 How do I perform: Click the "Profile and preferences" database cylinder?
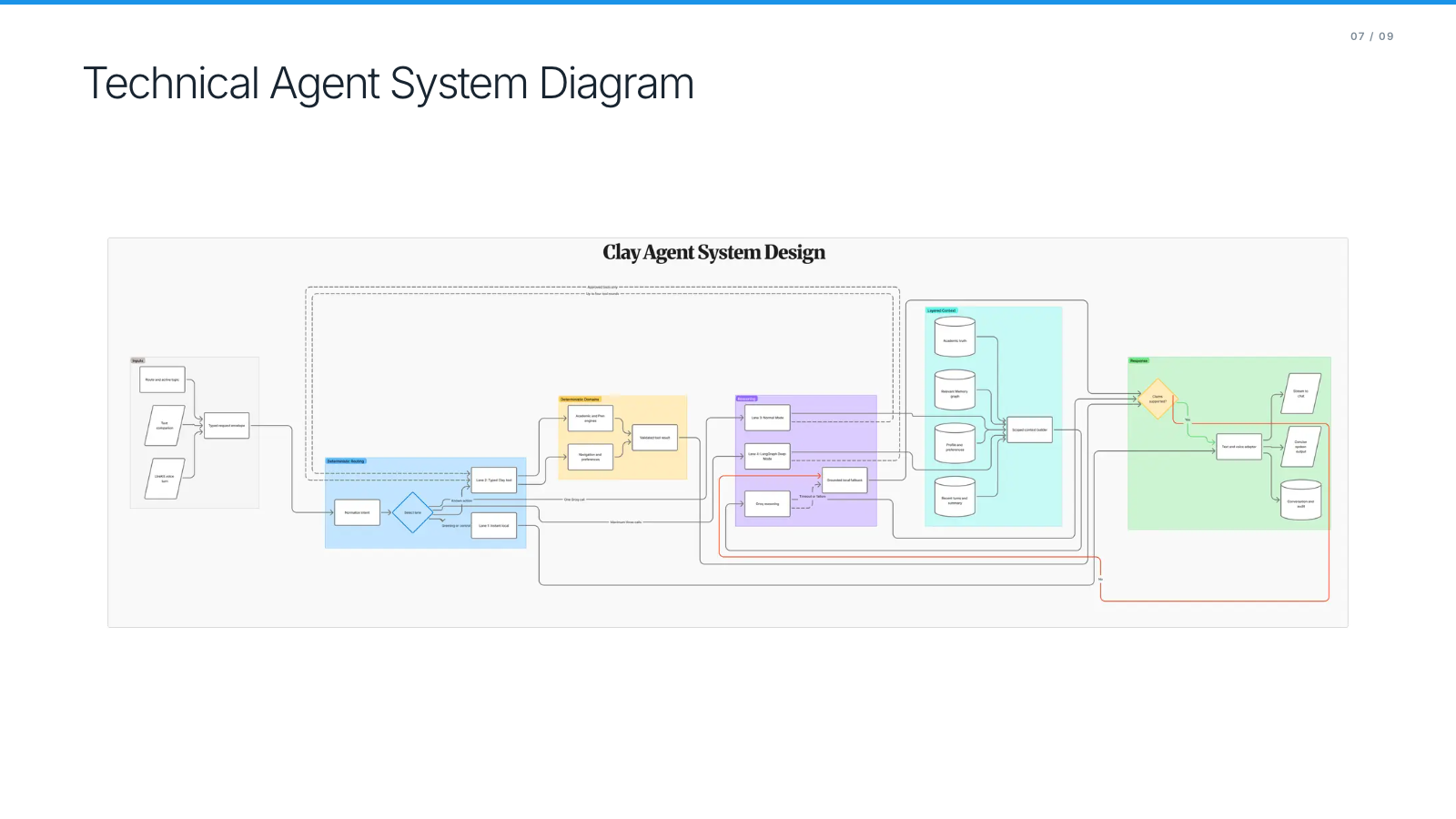coord(955,443)
